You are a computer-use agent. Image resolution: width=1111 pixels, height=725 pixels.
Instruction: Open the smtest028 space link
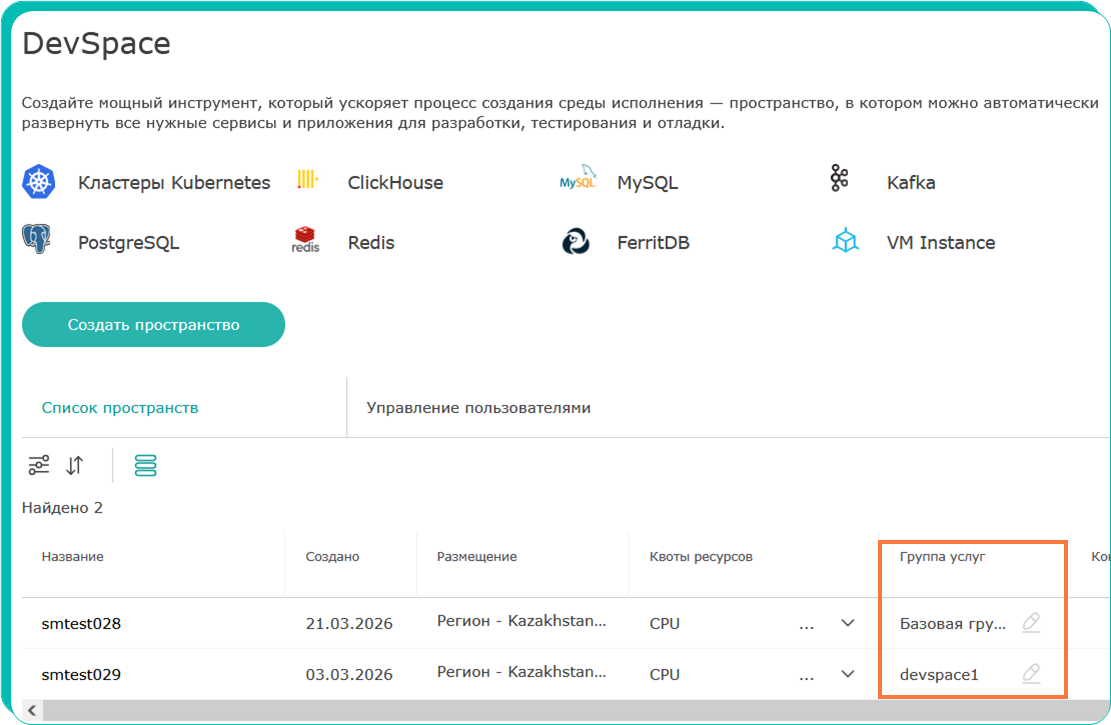click(81, 623)
